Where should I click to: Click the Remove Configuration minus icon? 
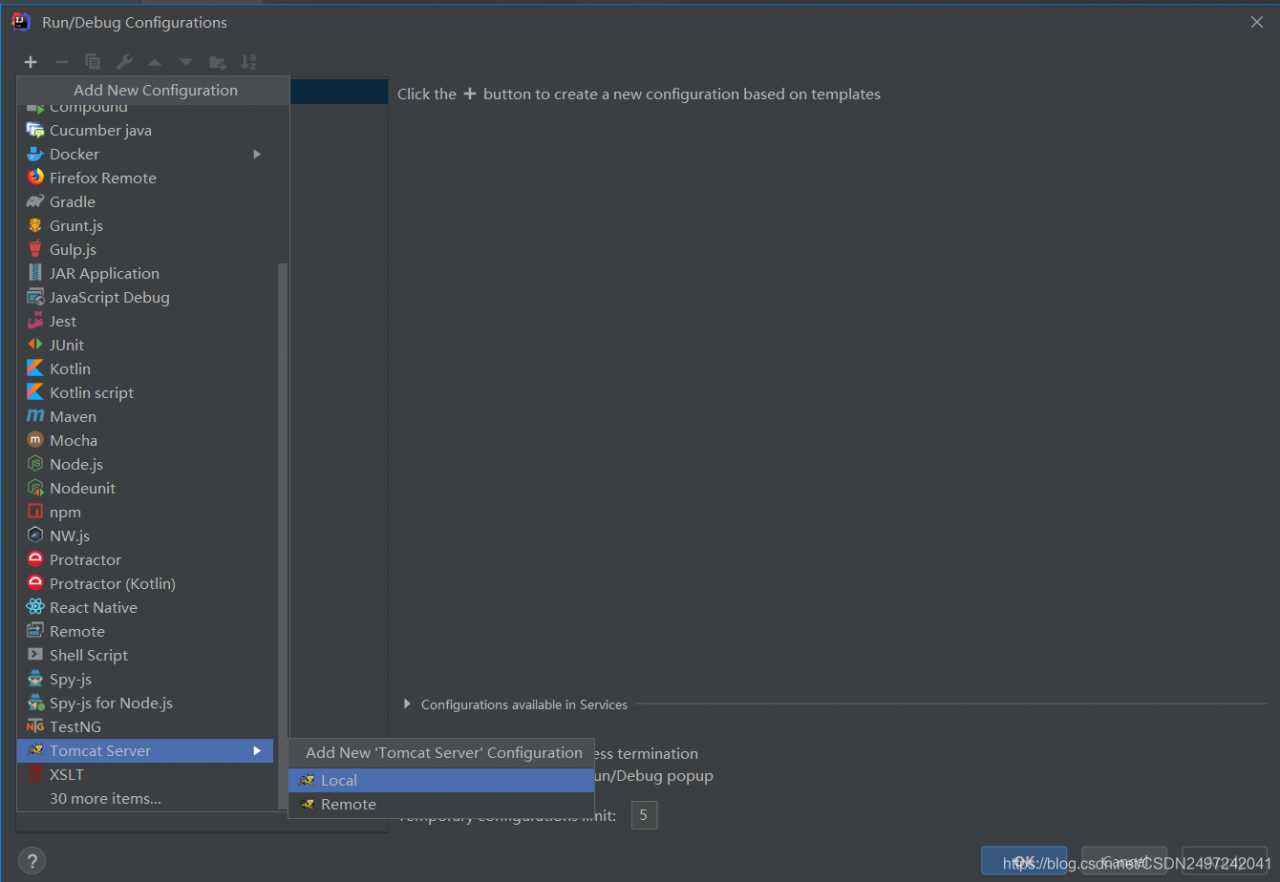point(62,62)
